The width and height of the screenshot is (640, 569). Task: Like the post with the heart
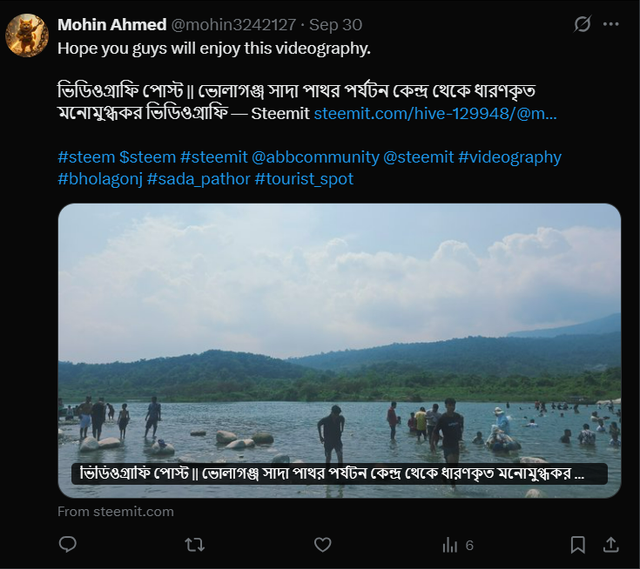[x=322, y=544]
